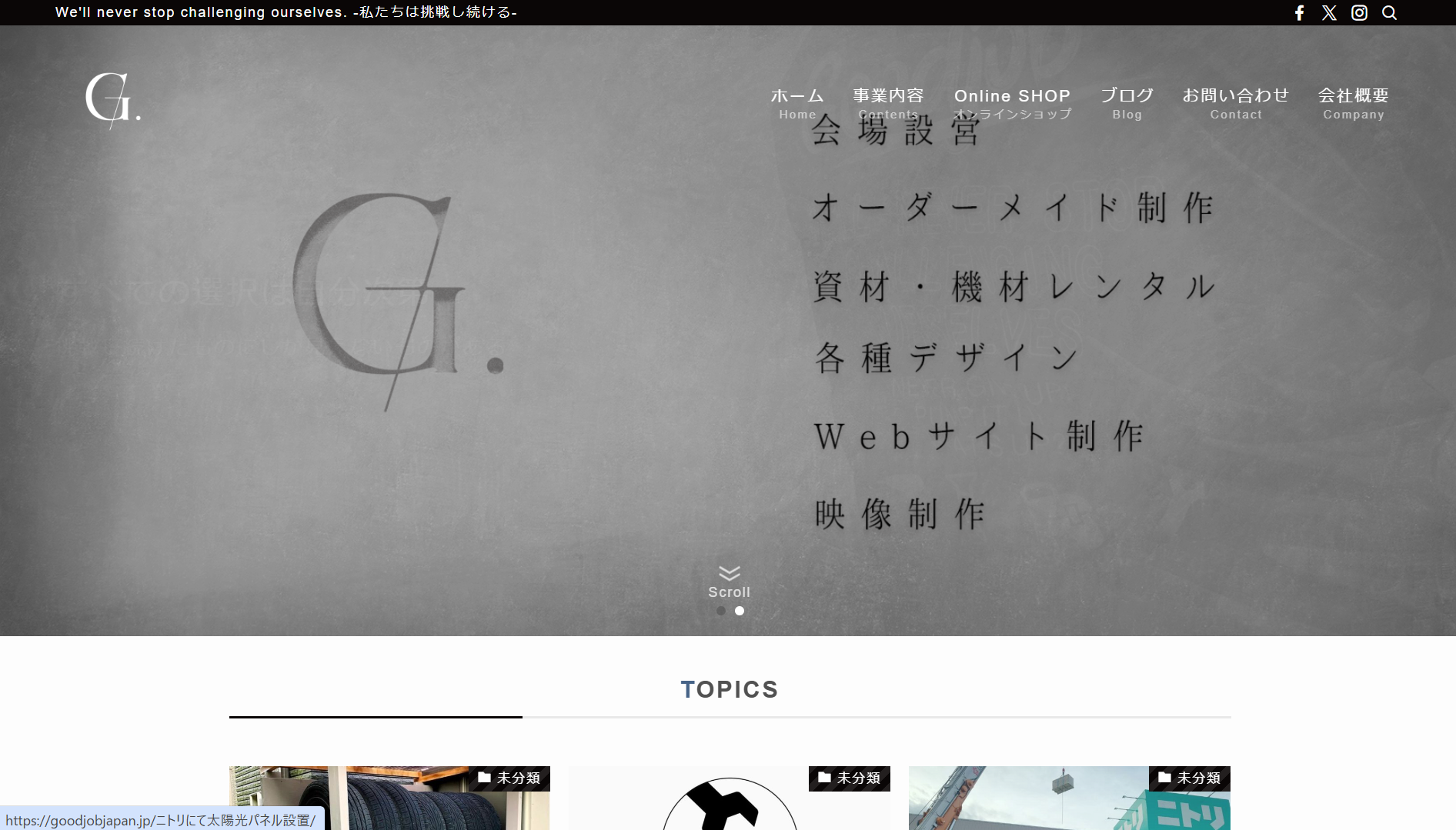Click the large G. logo in hero
Screen dimensions: 1456x830
(398, 301)
